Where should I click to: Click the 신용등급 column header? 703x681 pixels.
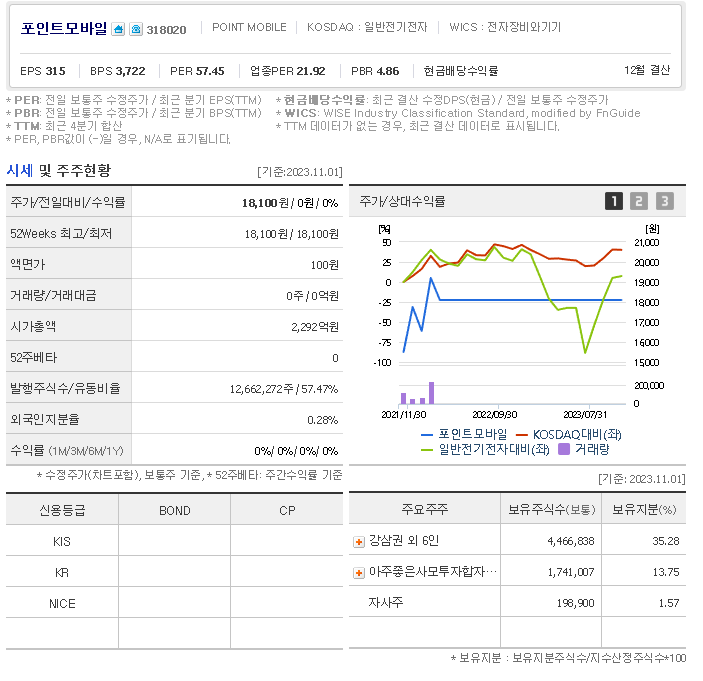tap(62, 510)
